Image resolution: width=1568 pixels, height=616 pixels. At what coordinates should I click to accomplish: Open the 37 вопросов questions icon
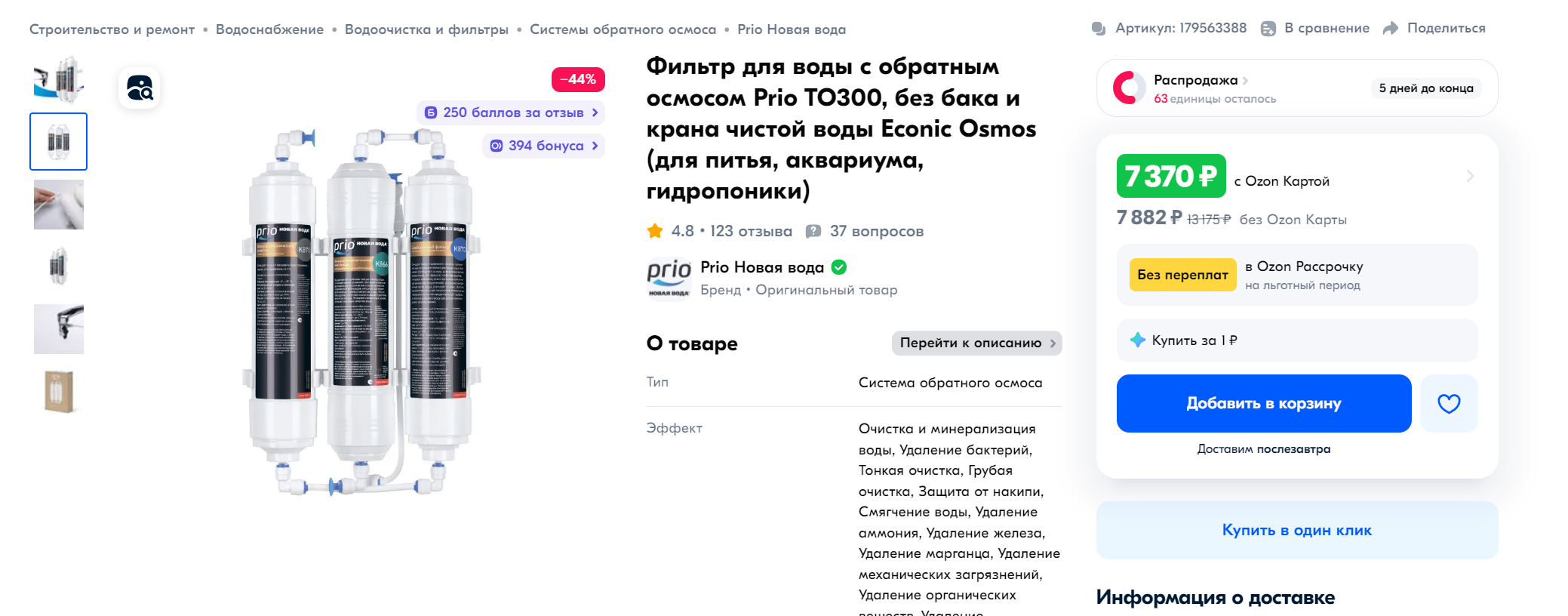point(813,231)
